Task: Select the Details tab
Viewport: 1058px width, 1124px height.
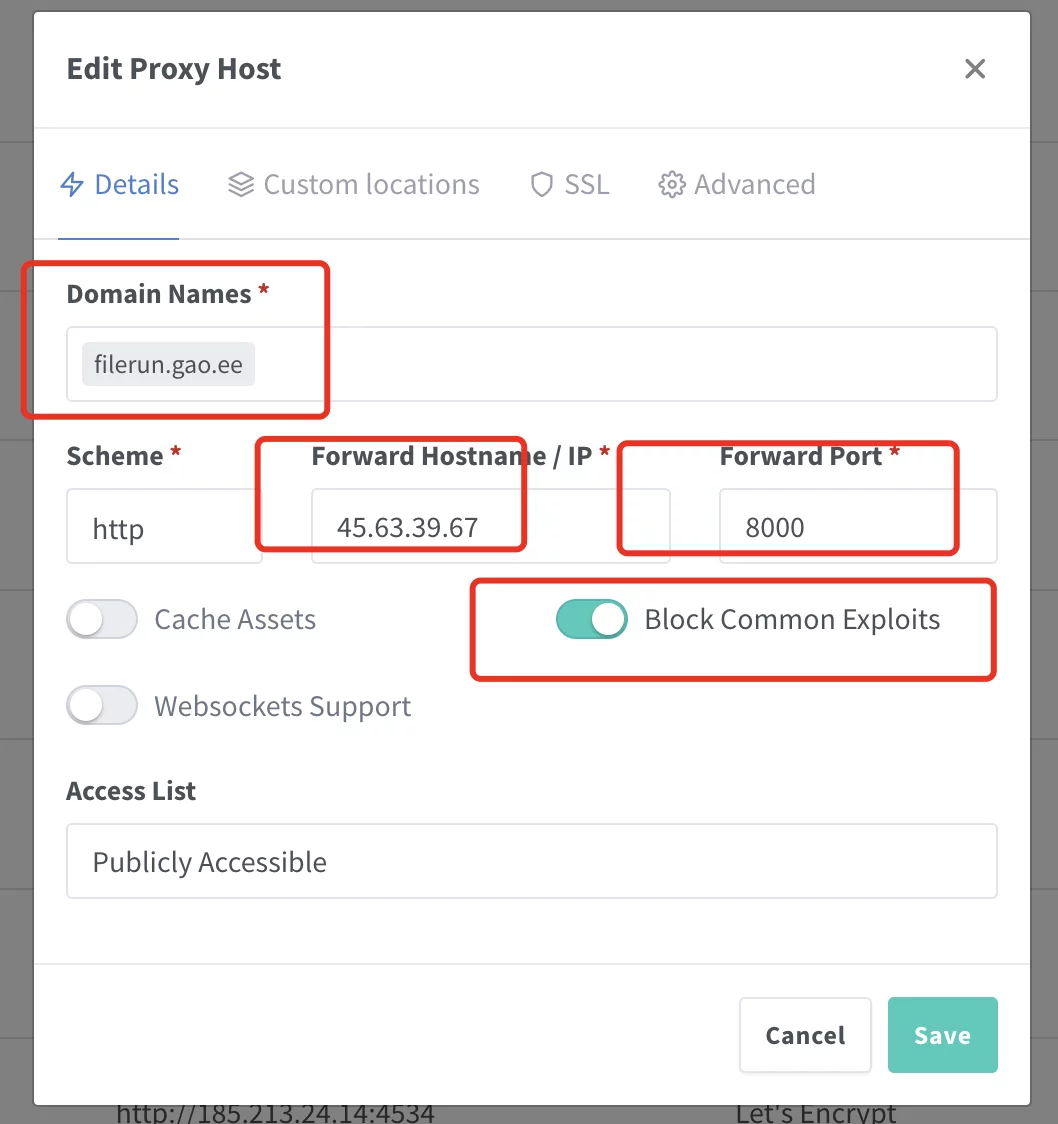Action: point(136,185)
